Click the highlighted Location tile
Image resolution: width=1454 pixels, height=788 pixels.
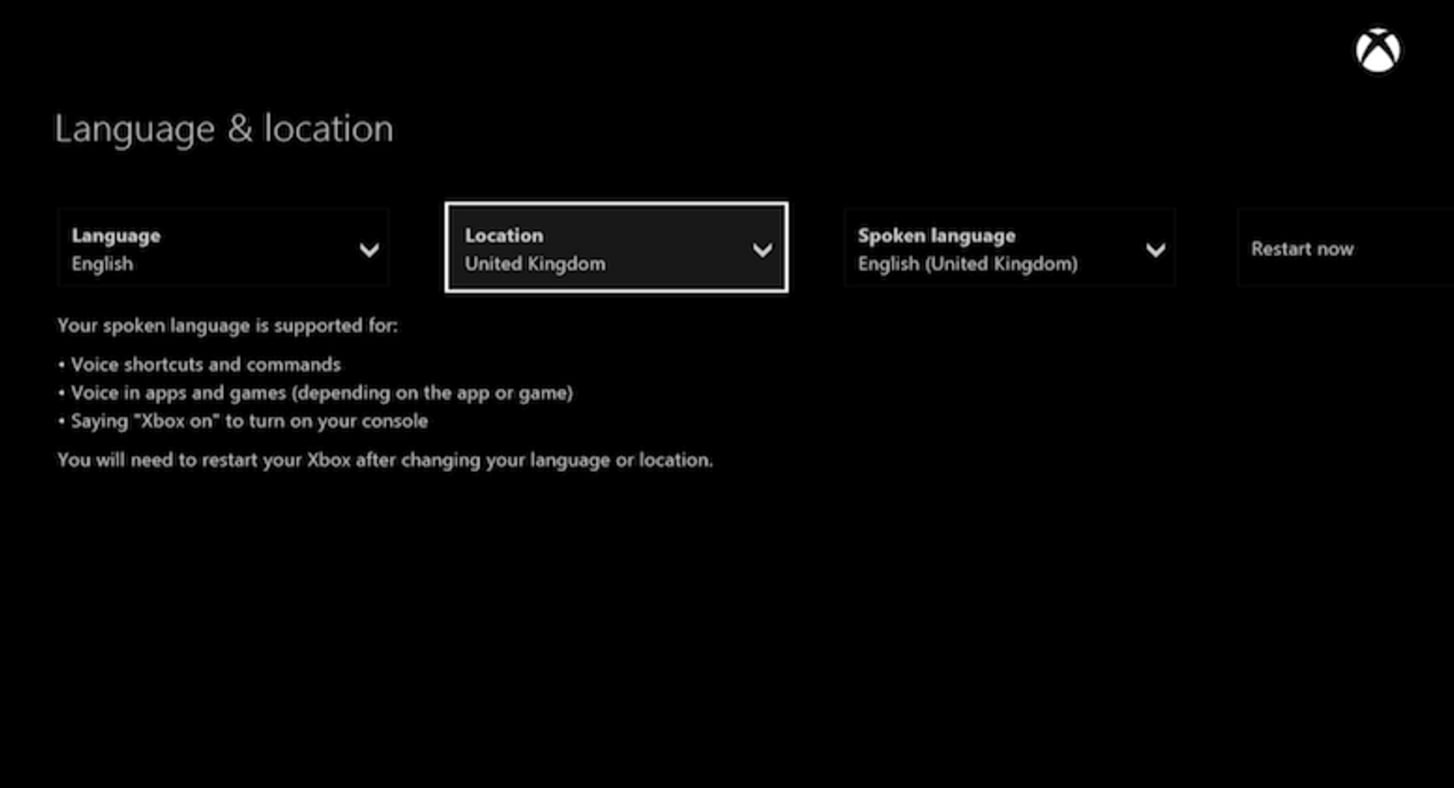pyautogui.click(x=616, y=247)
